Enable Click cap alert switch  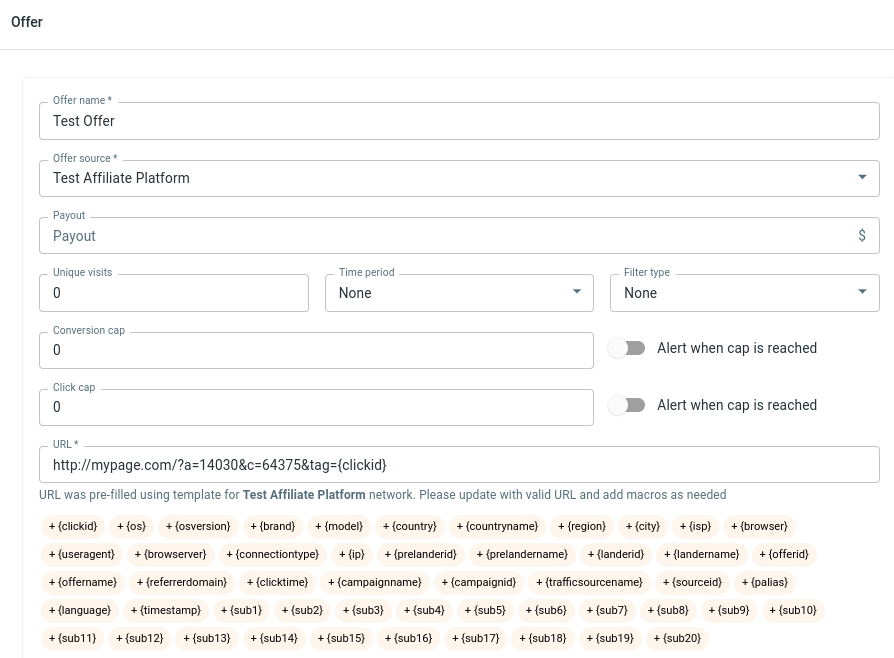point(627,405)
